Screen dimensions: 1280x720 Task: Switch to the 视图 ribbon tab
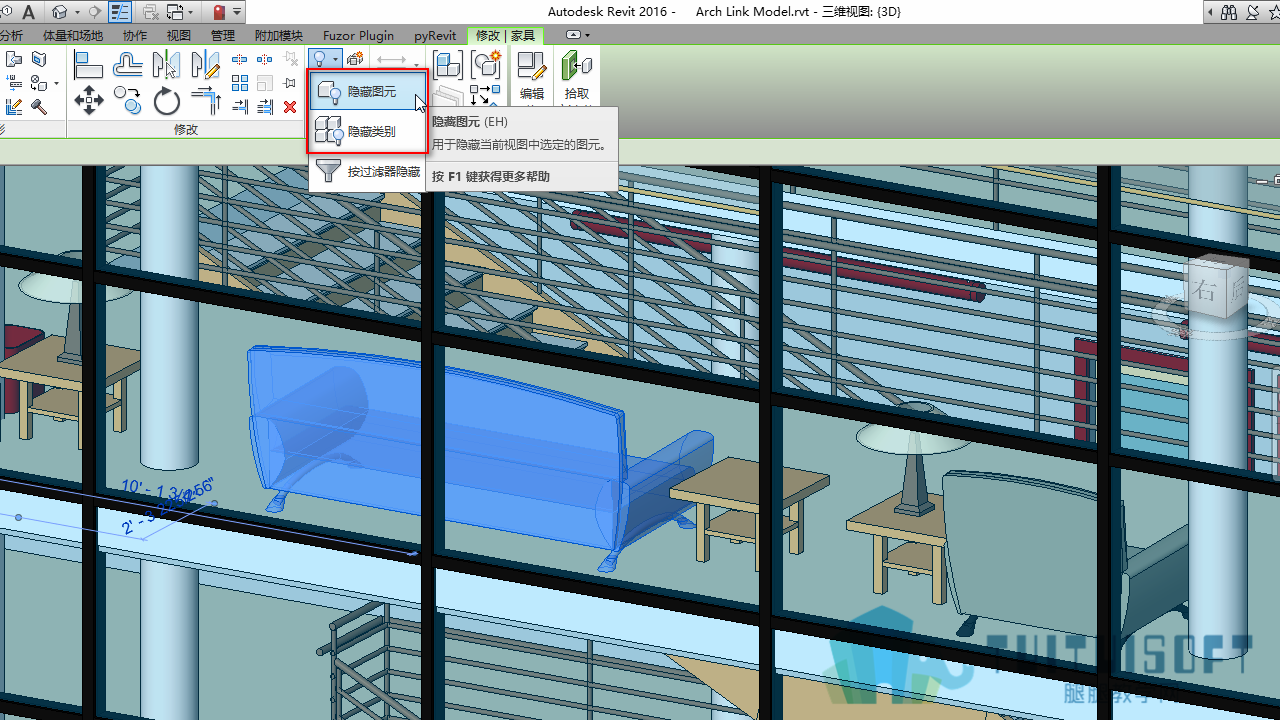click(178, 36)
